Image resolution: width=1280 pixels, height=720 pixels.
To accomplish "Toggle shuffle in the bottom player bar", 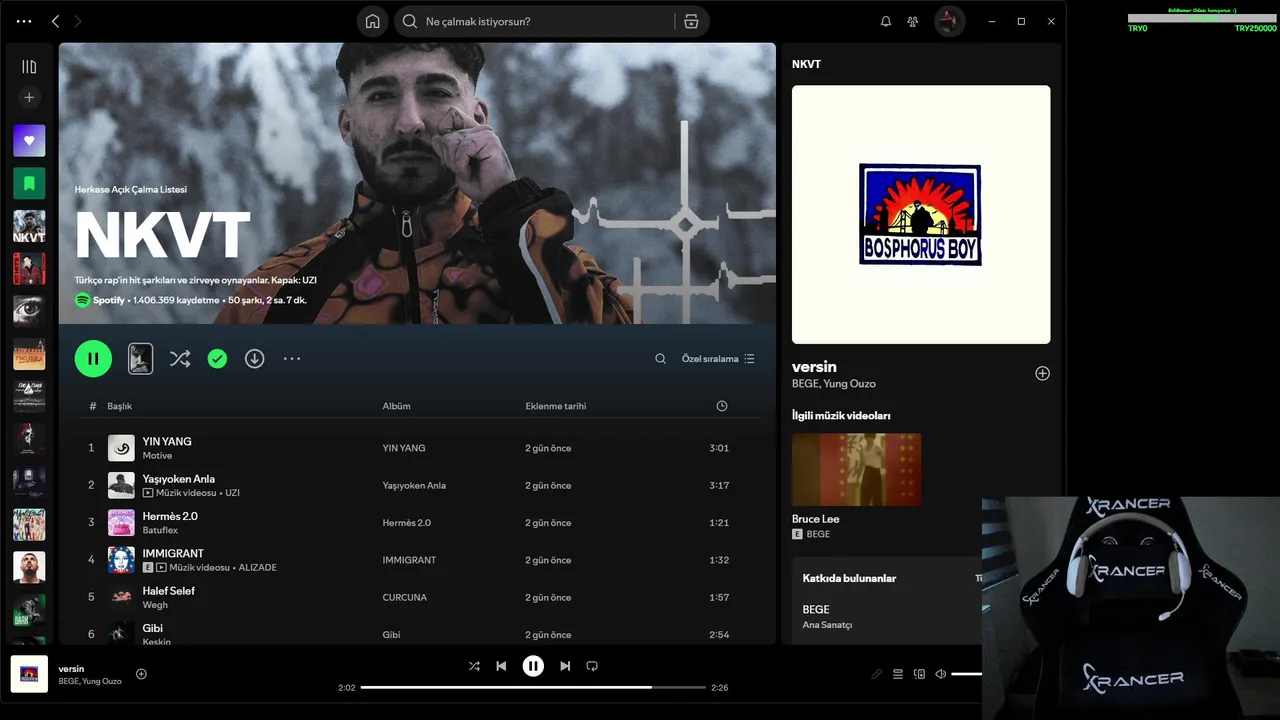I will pyautogui.click(x=474, y=666).
